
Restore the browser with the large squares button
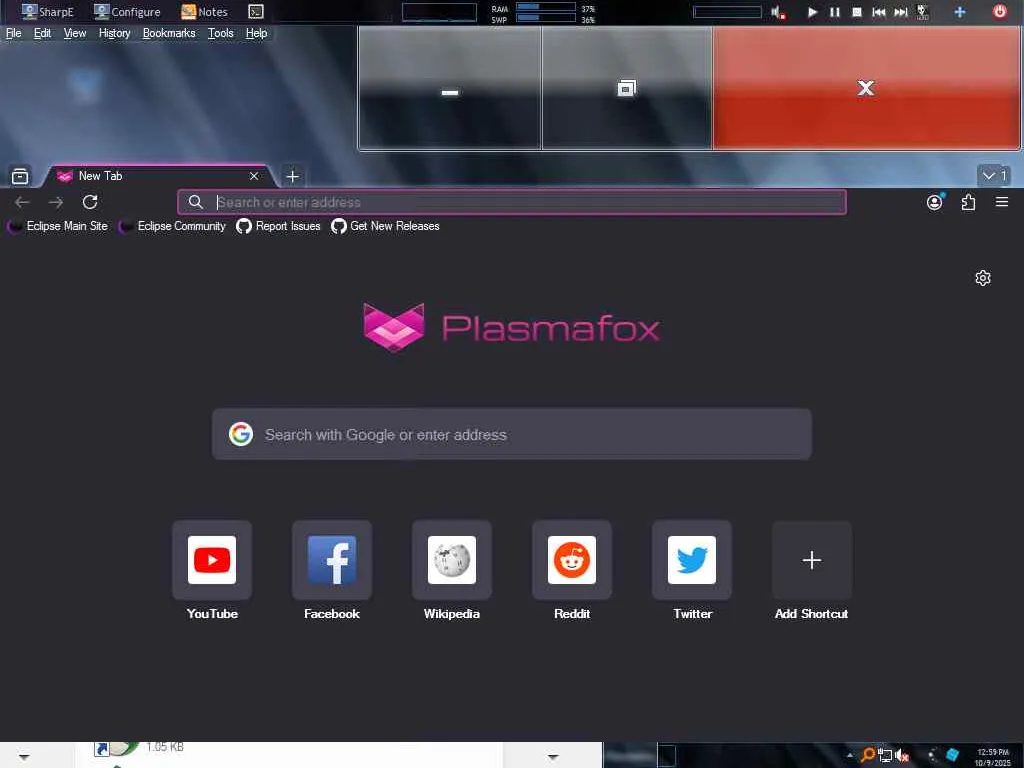tap(627, 88)
